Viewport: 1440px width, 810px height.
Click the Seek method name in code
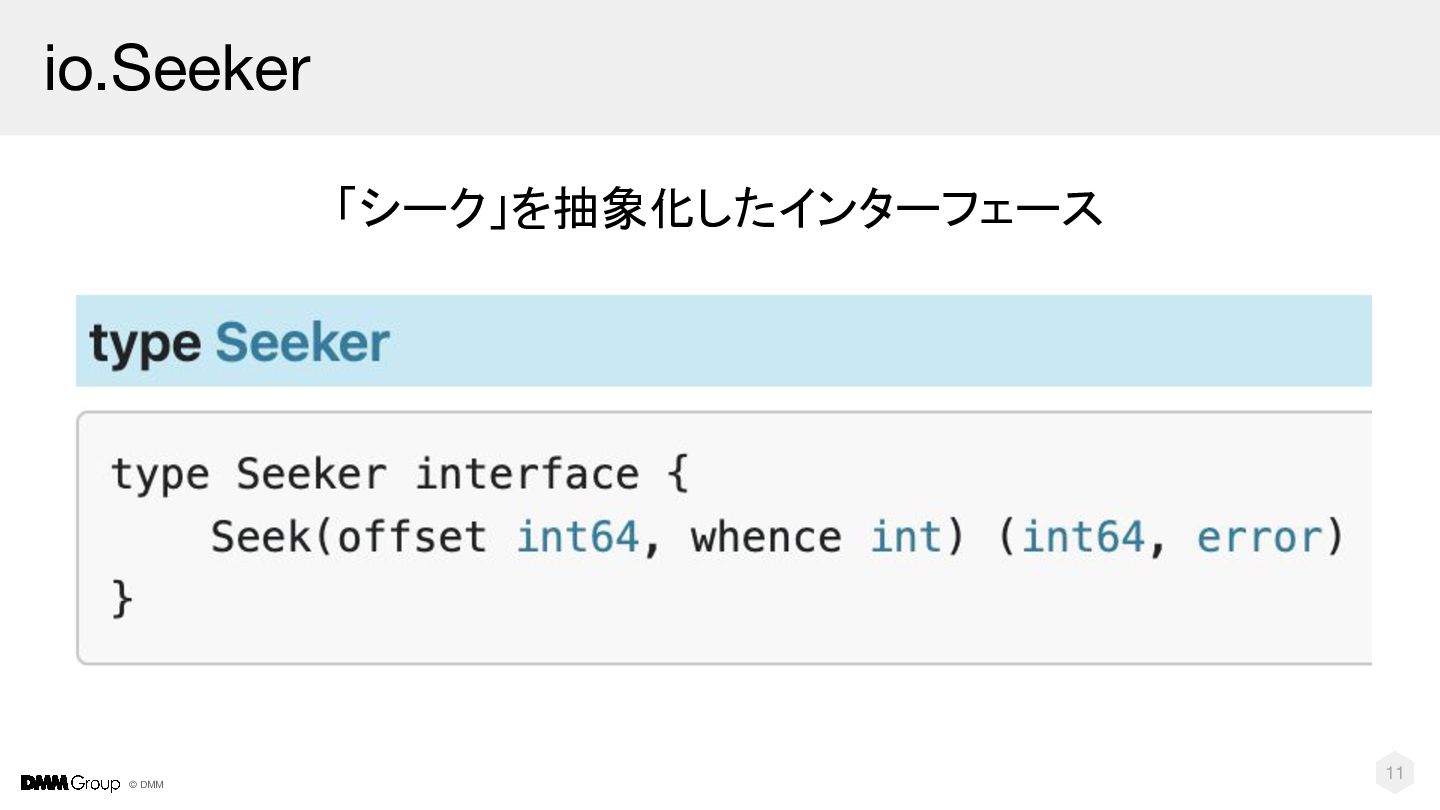tap(260, 537)
